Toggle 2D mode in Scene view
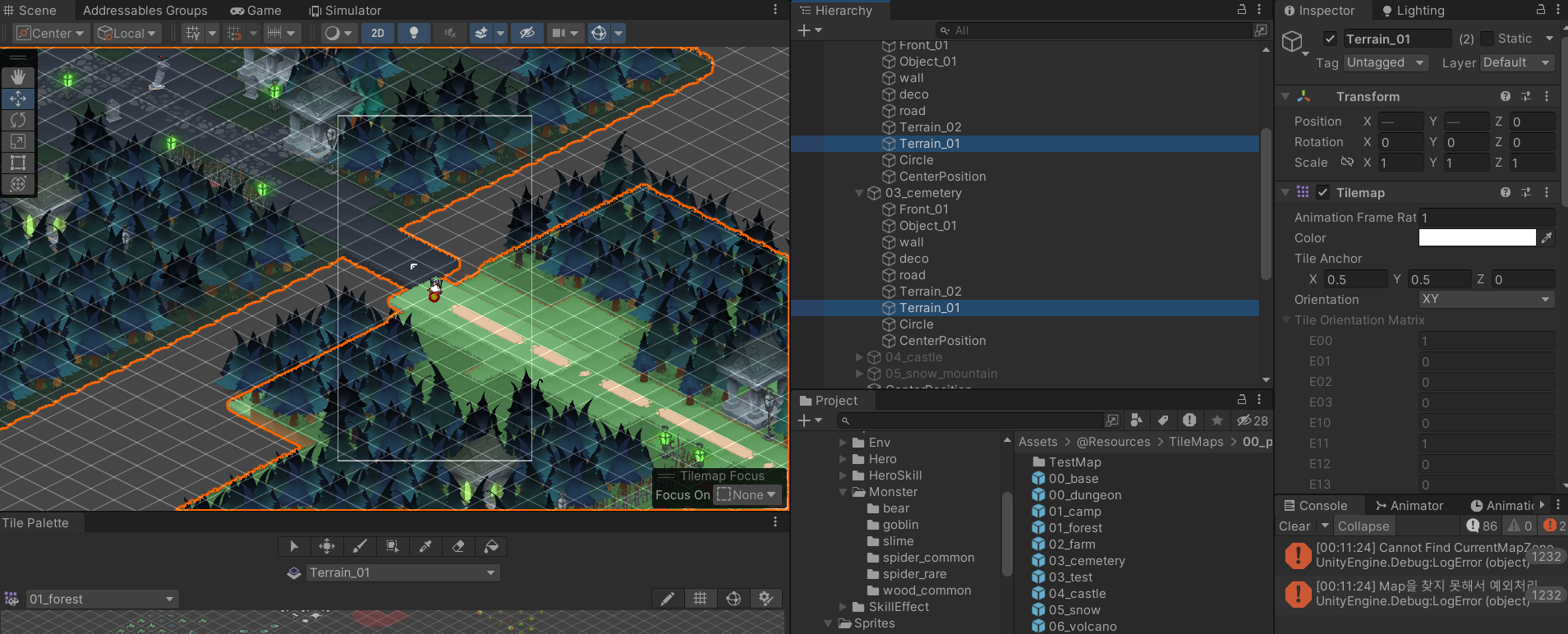The image size is (1568, 634). (x=378, y=33)
